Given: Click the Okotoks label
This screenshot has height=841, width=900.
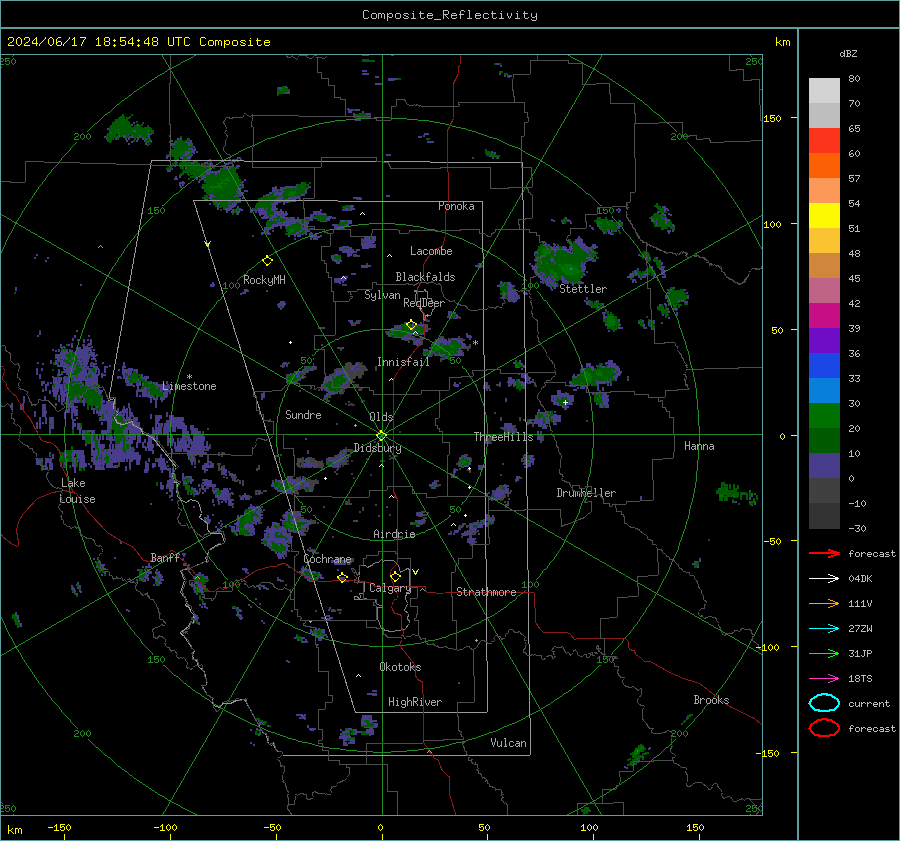Looking at the screenshot, I should 400,667.
